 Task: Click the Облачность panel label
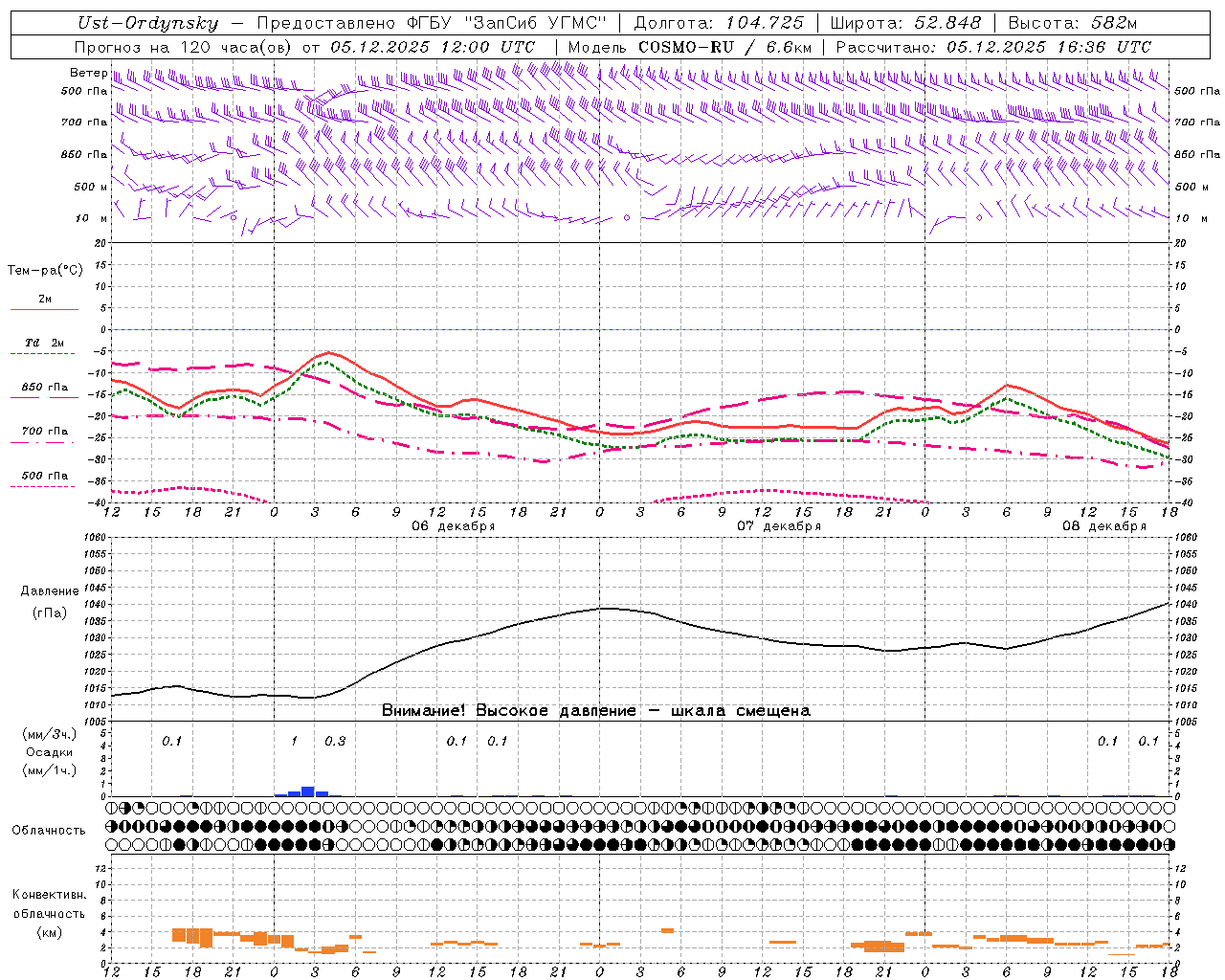[48, 831]
